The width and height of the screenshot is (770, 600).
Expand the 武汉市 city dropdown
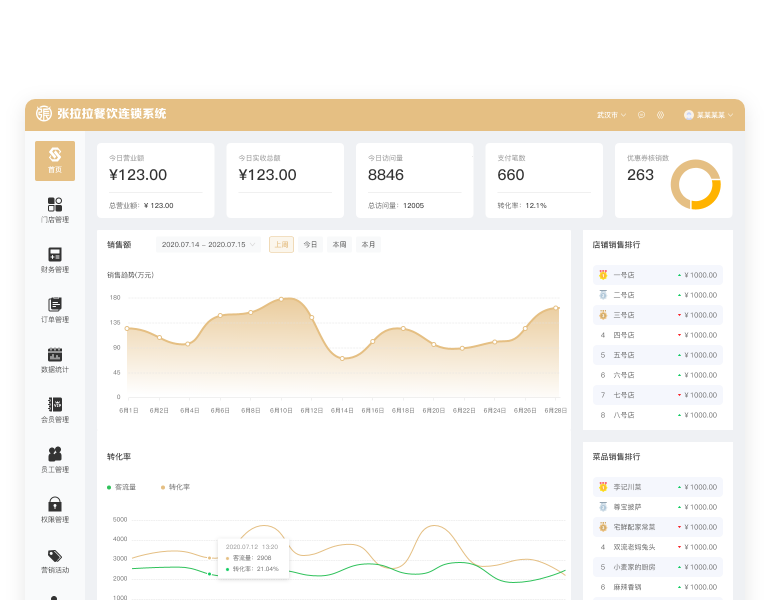pos(611,115)
